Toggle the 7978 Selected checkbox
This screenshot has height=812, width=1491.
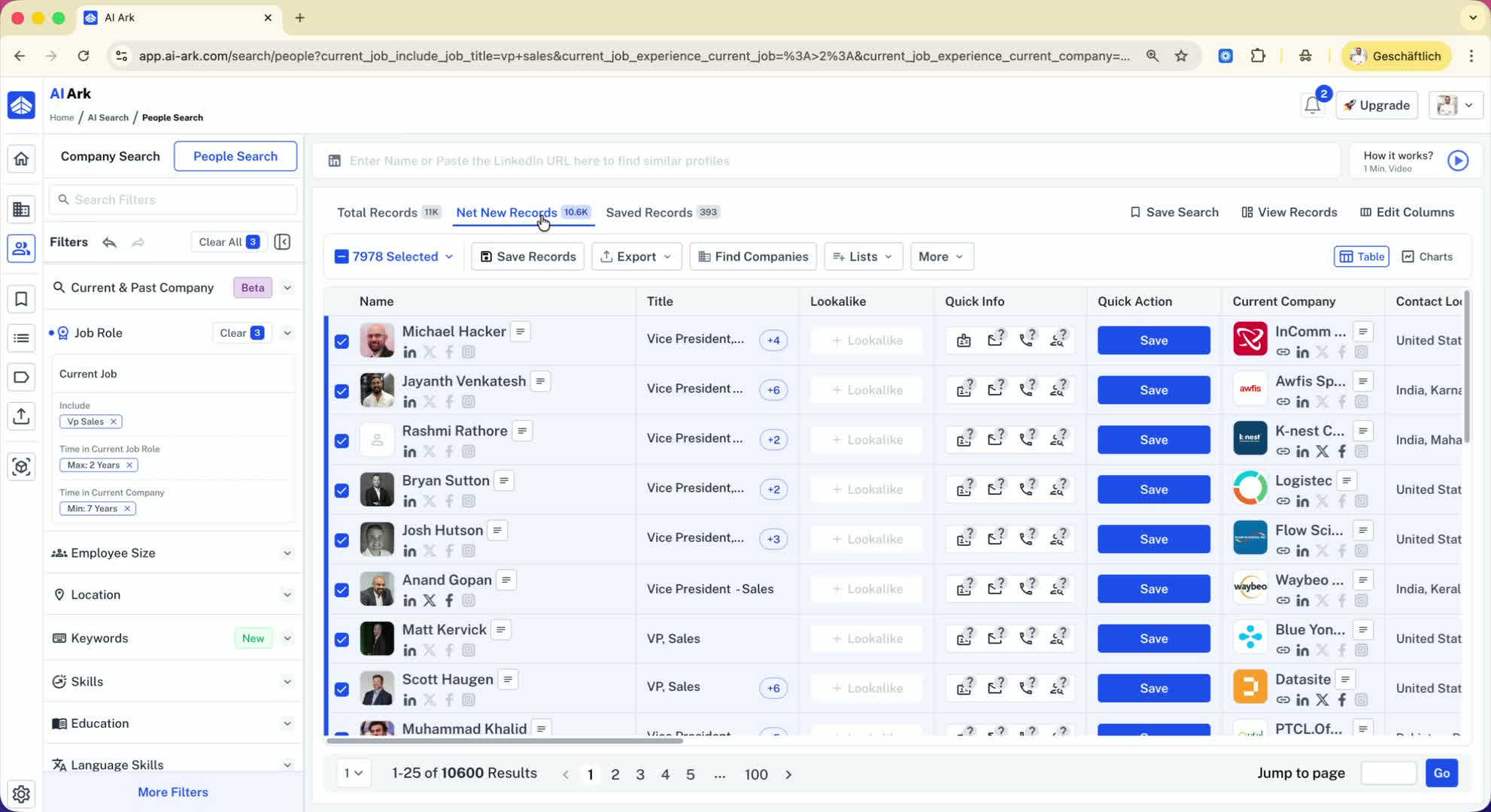tap(342, 256)
